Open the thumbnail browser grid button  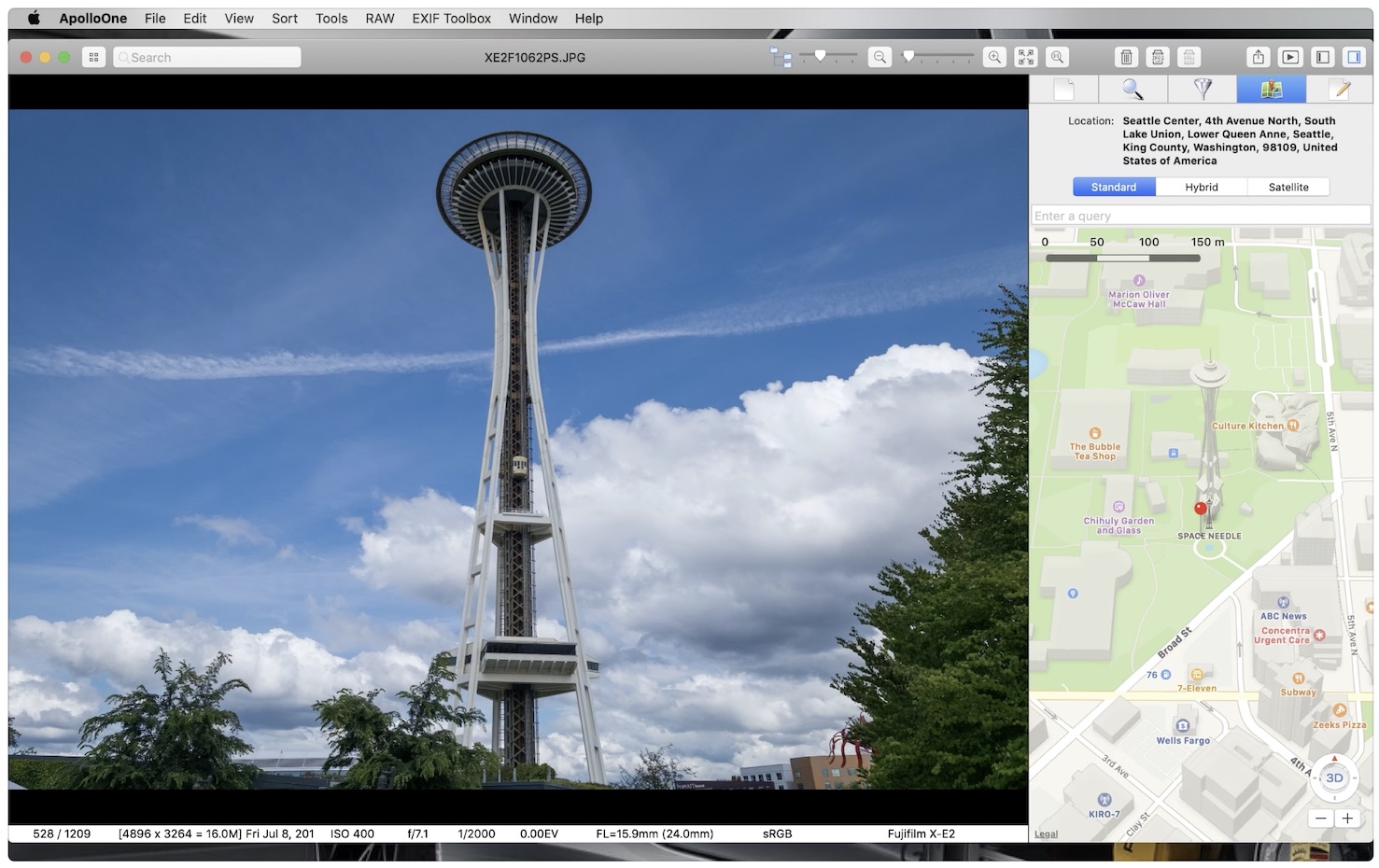coord(93,57)
